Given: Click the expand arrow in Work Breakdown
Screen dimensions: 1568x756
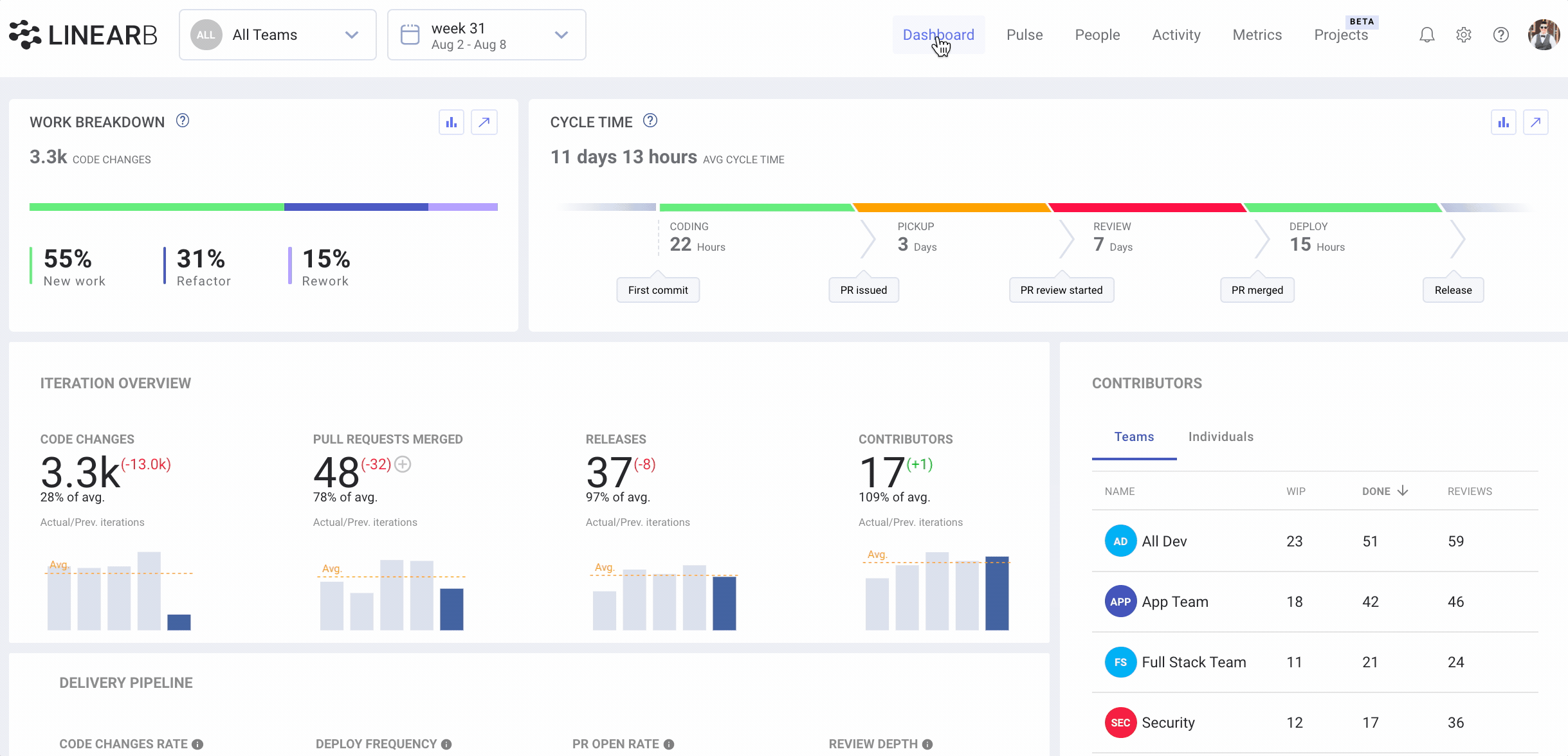Looking at the screenshot, I should (x=484, y=122).
